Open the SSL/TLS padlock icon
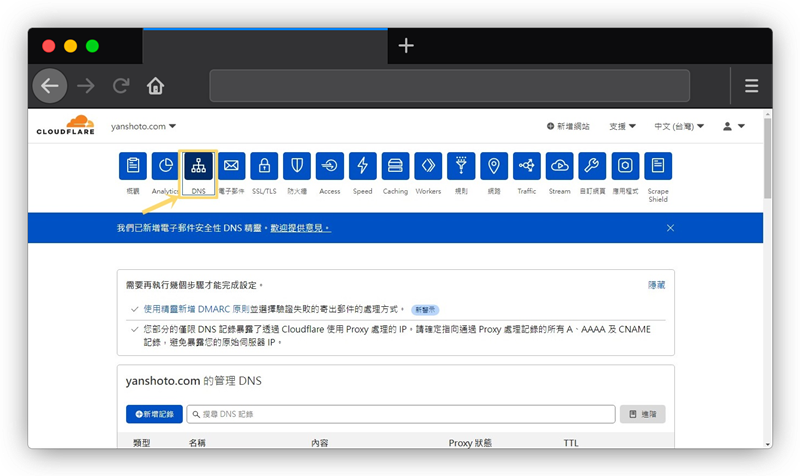Screen dimensions: 800x476 point(264,166)
